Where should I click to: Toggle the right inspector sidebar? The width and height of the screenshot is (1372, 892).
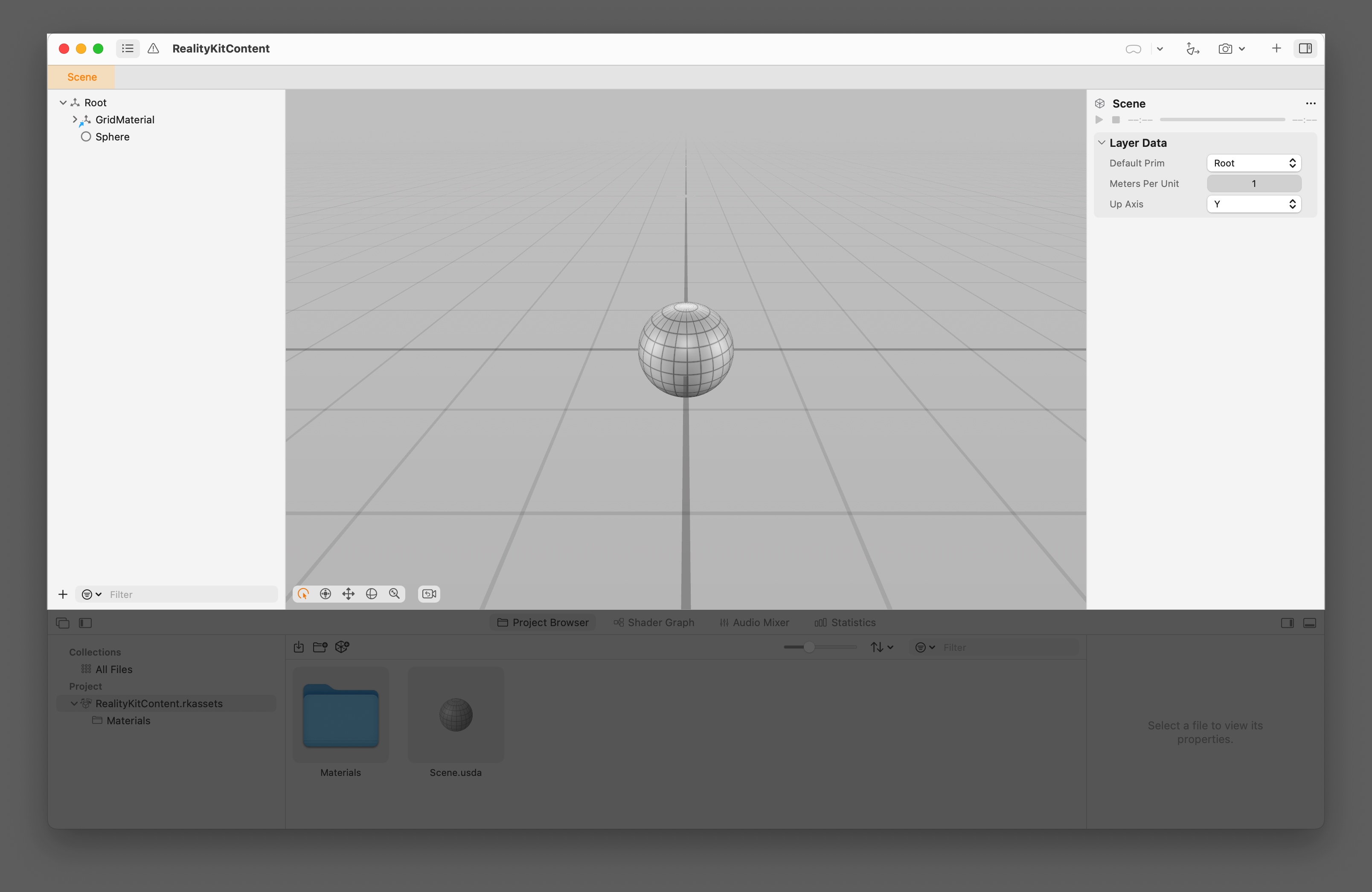tap(1306, 48)
